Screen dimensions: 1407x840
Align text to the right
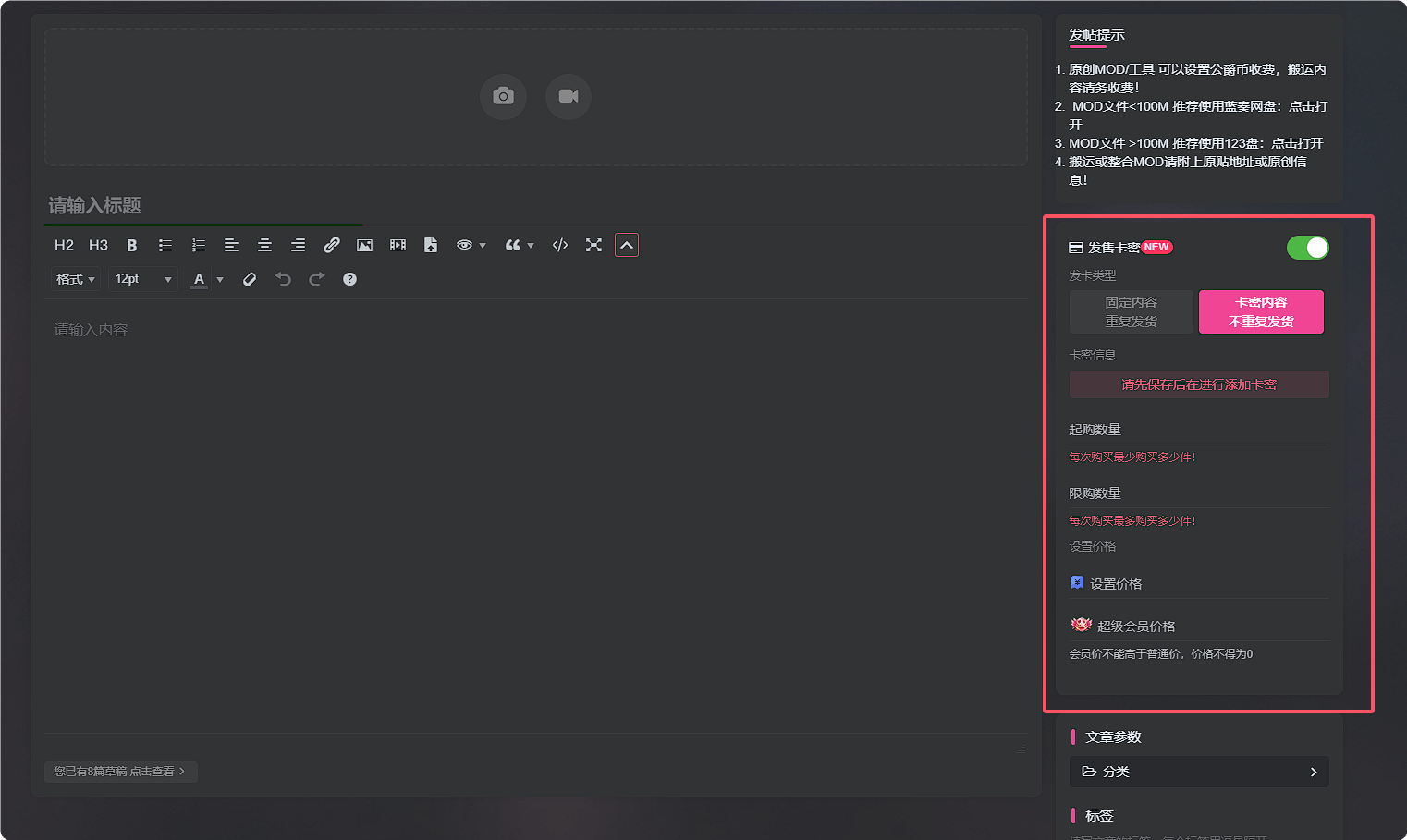point(298,245)
